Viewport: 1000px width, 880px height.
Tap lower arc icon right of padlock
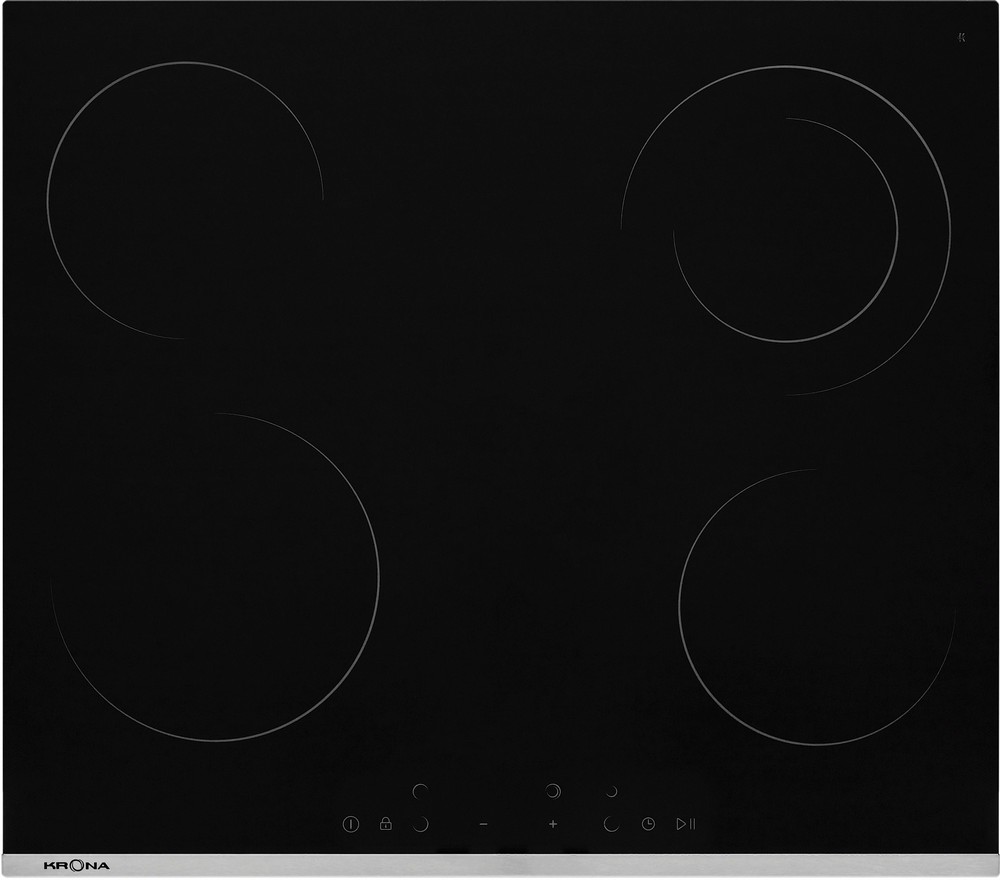pyautogui.click(x=420, y=824)
